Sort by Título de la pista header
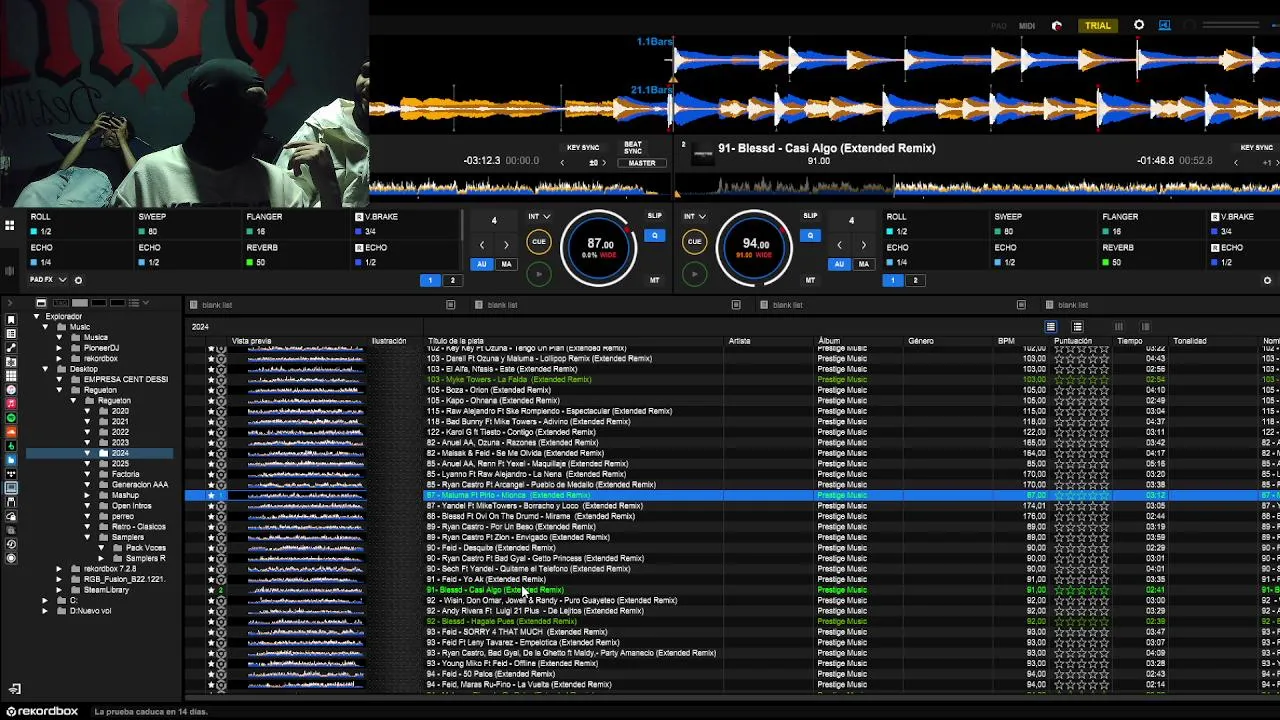1280x720 pixels. tap(455, 341)
